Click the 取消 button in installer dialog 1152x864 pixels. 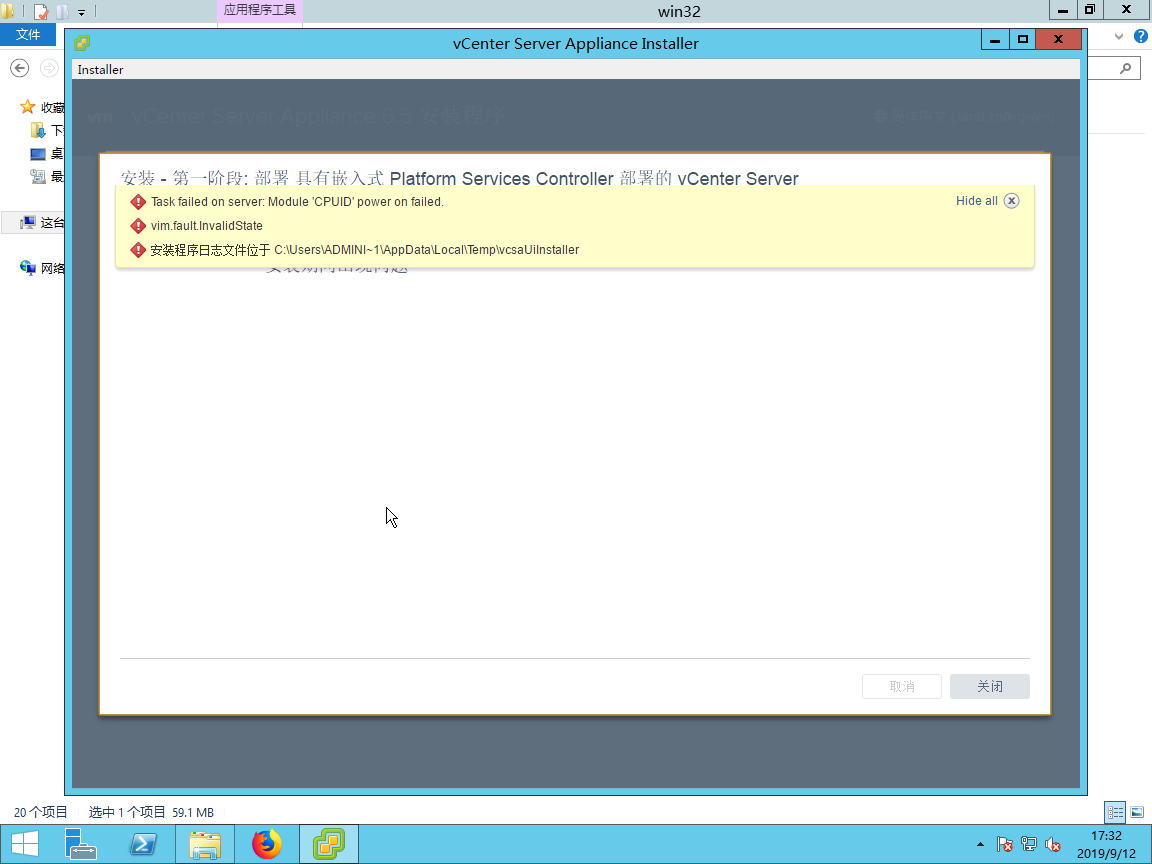901,686
